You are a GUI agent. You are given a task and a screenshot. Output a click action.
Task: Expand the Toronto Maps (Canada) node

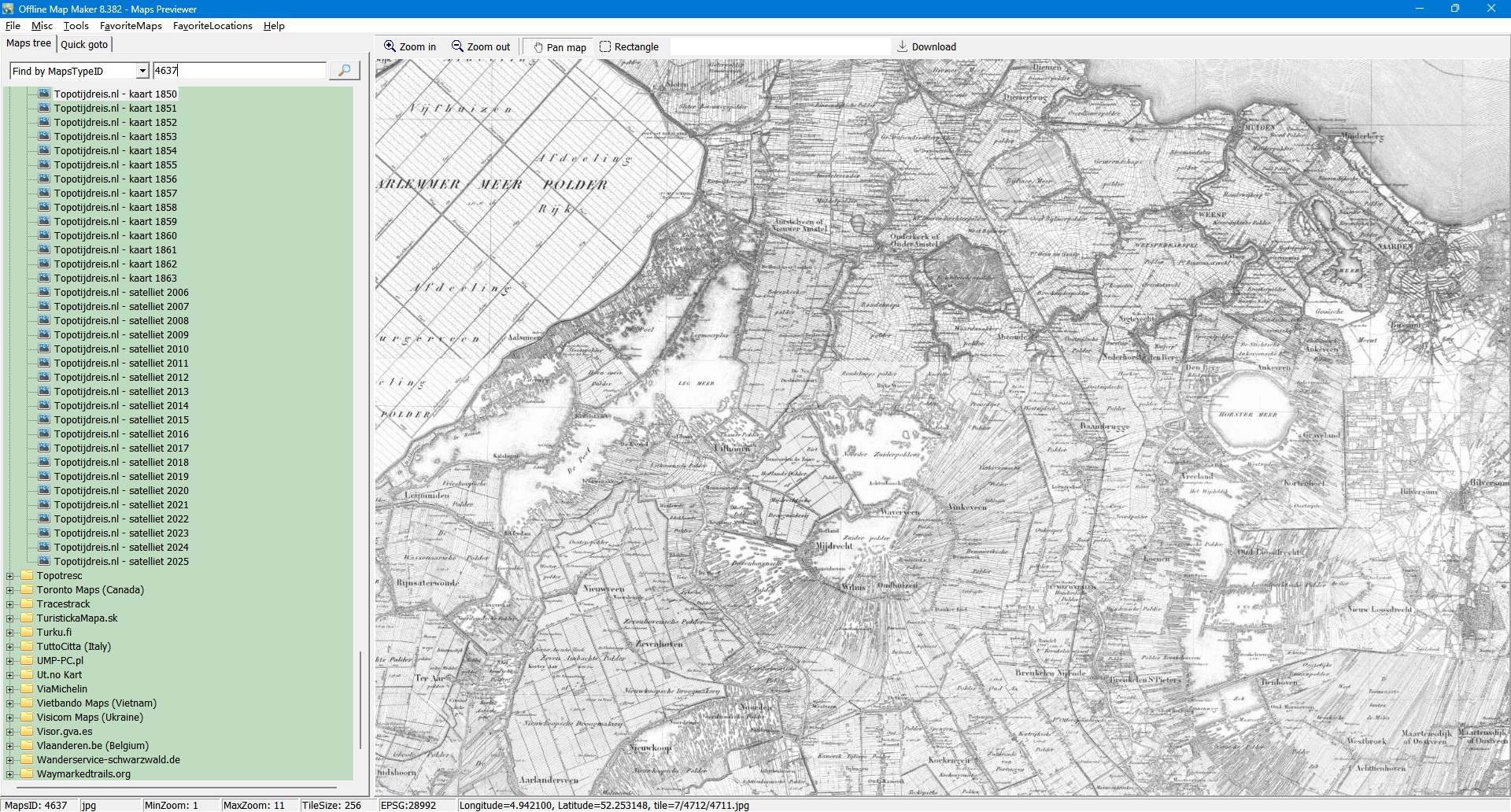[10, 590]
